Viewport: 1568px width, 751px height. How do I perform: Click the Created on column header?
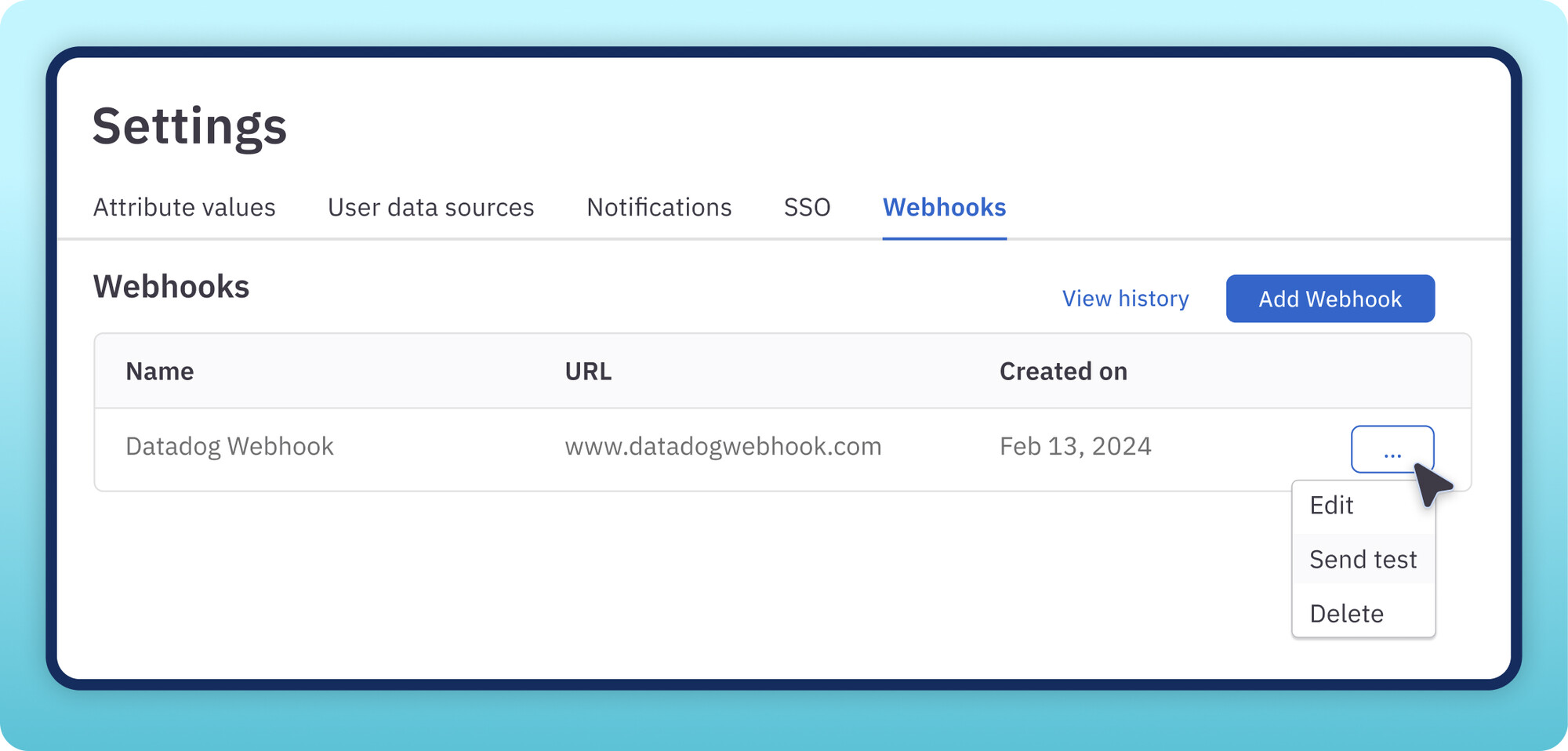[1063, 371]
